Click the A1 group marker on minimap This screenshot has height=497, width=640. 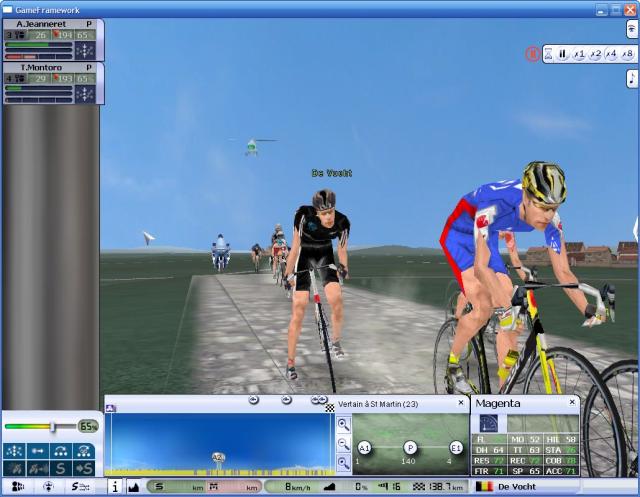(x=364, y=448)
